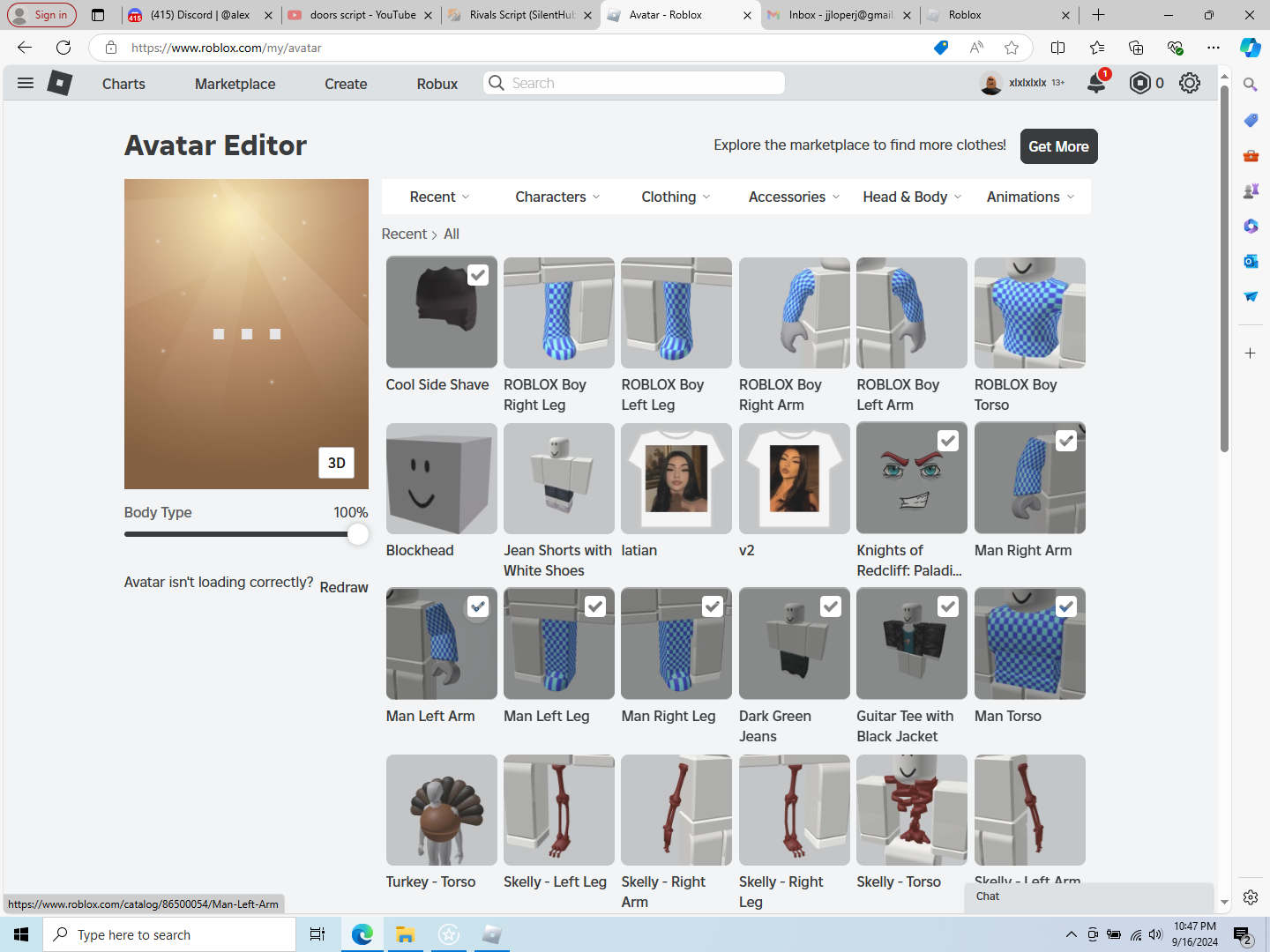Click the Windows taskbar search box
Screen dimensions: 1270x952
point(169,934)
